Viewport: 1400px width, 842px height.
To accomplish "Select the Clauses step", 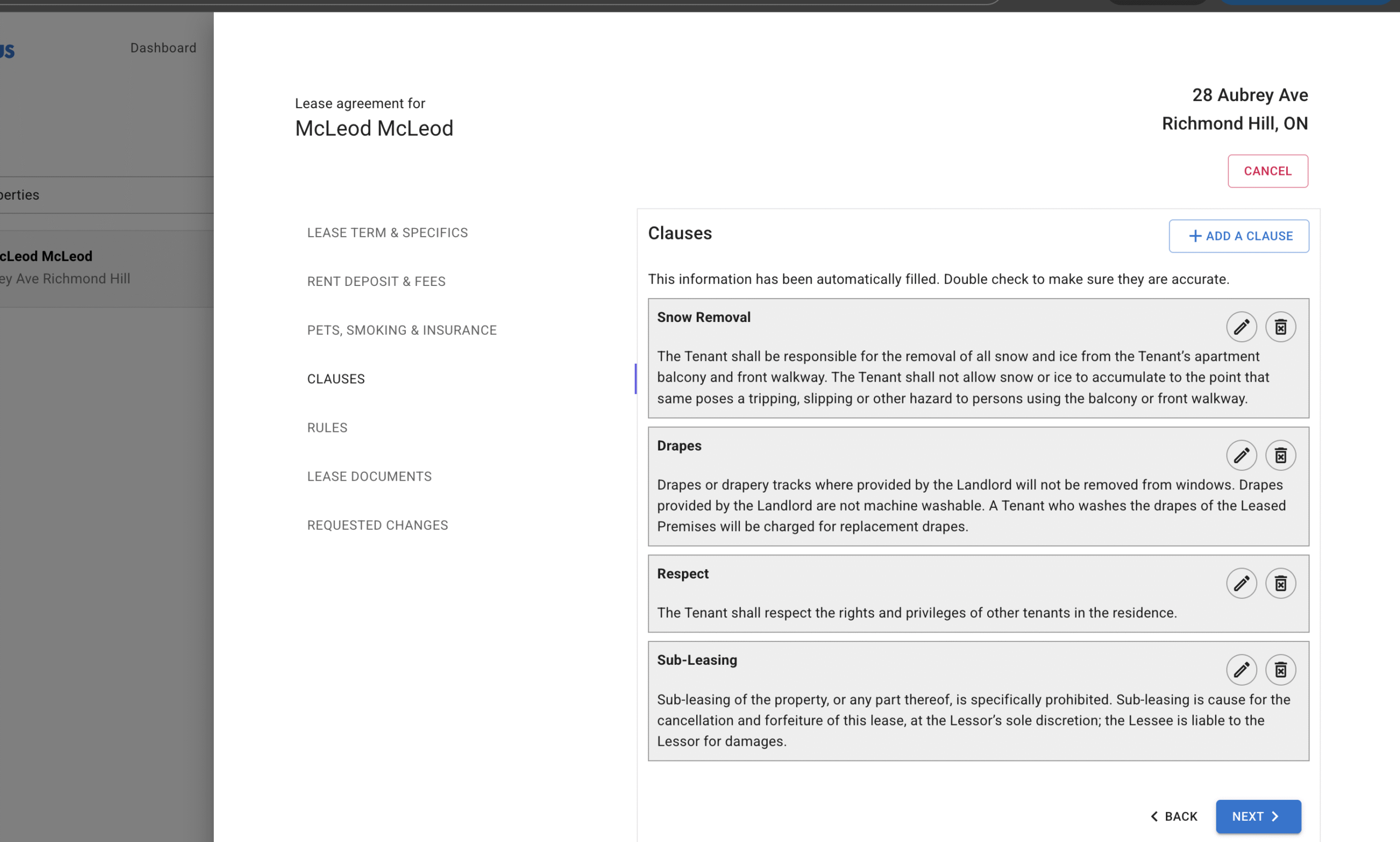I will [x=336, y=379].
